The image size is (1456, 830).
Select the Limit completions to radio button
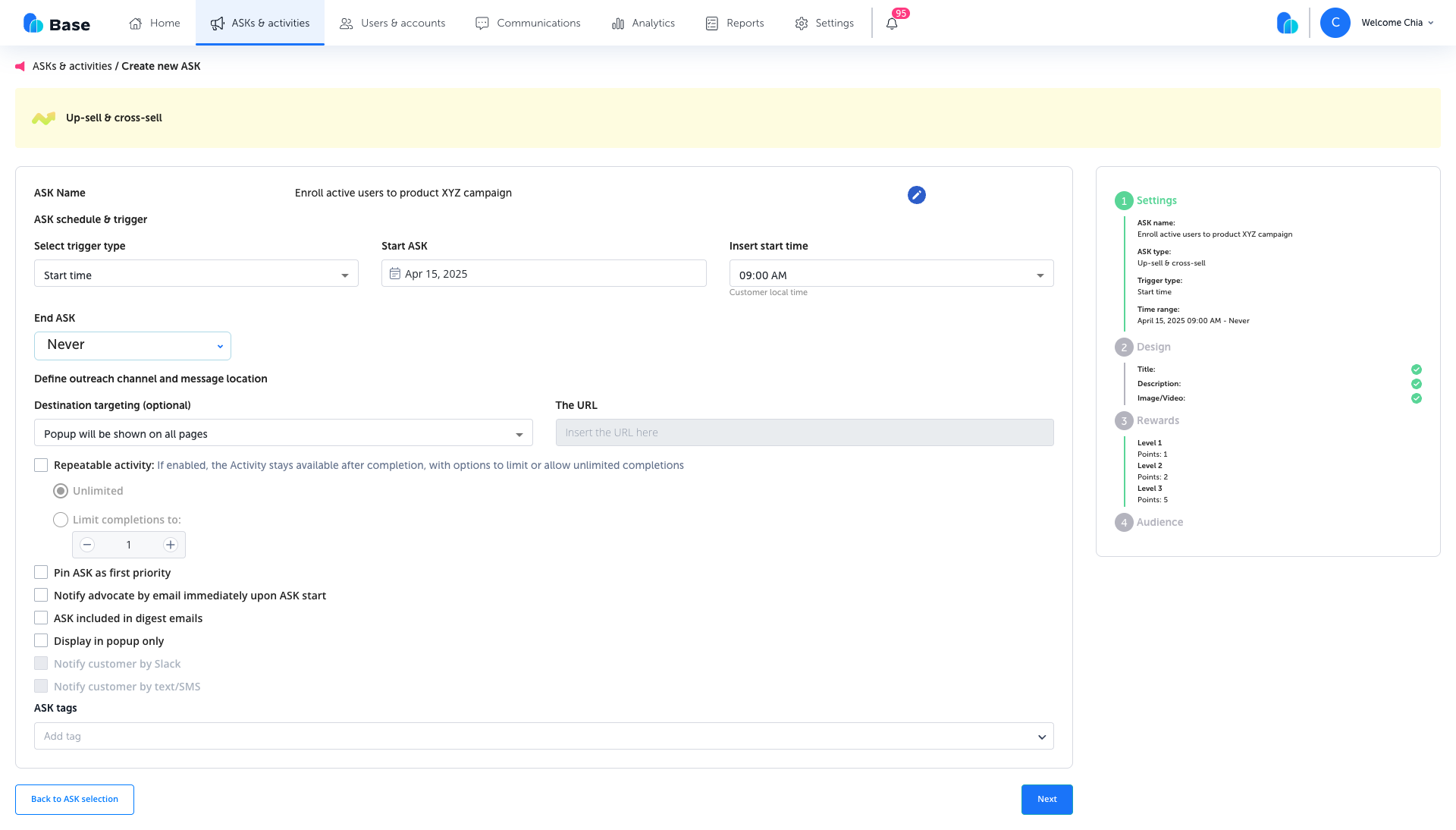(61, 520)
